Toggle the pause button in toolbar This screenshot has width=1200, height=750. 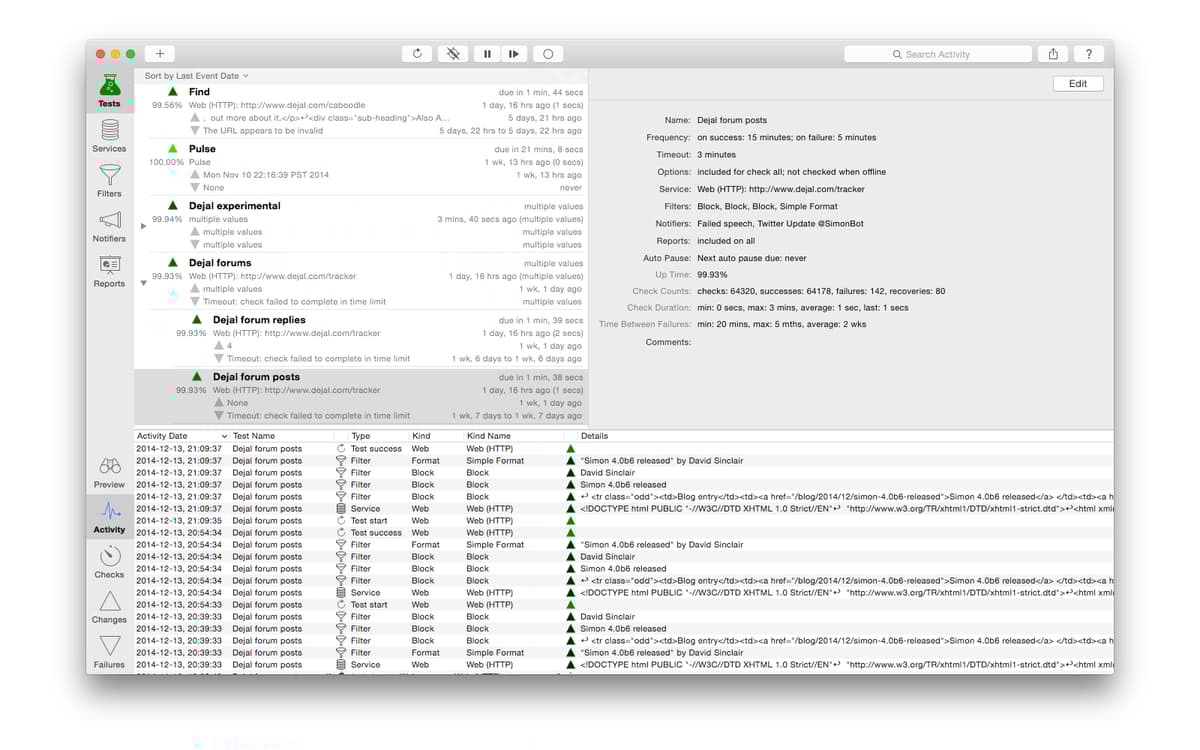pos(487,54)
